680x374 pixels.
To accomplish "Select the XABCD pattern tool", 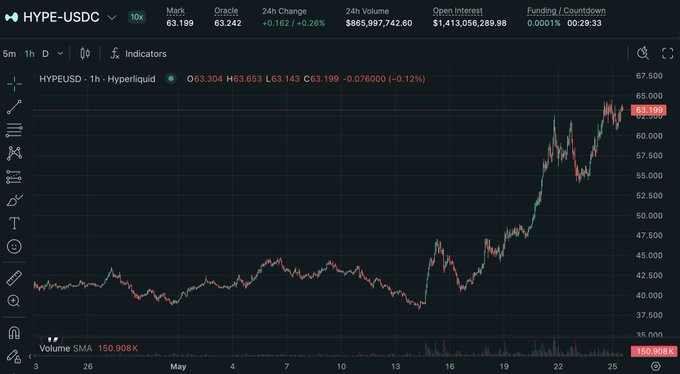I will [14, 153].
